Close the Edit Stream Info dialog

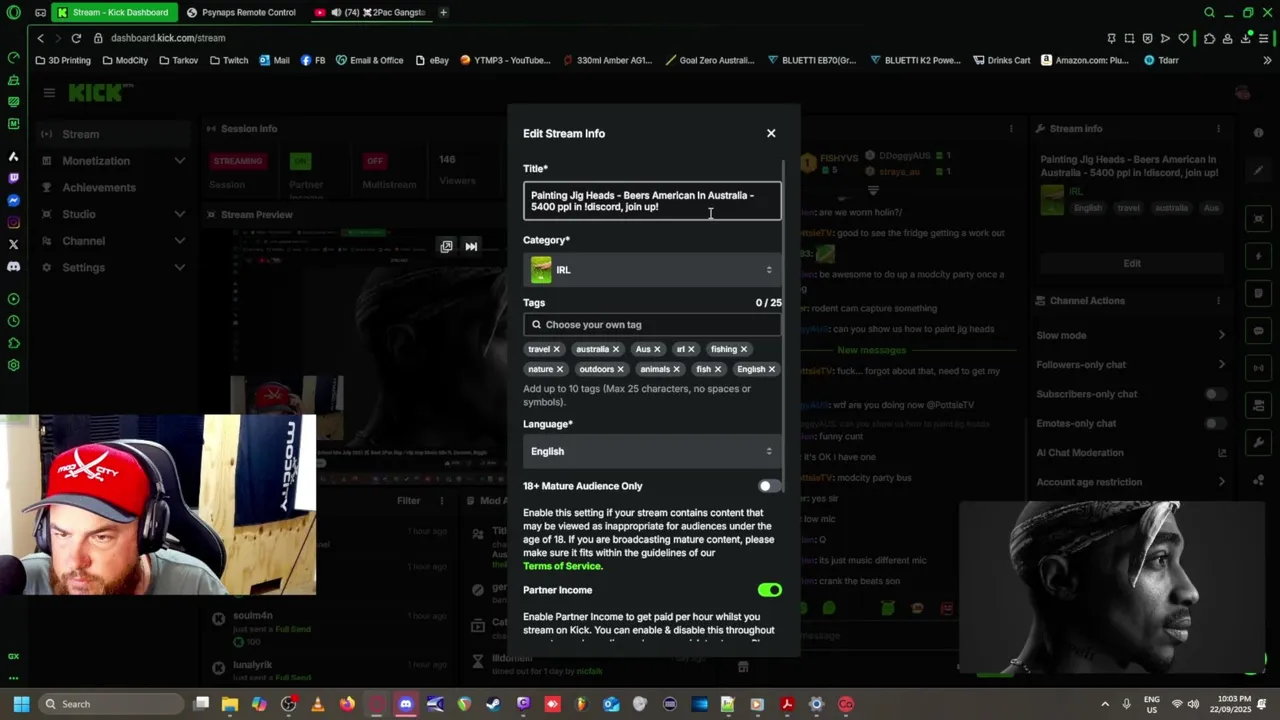point(771,133)
